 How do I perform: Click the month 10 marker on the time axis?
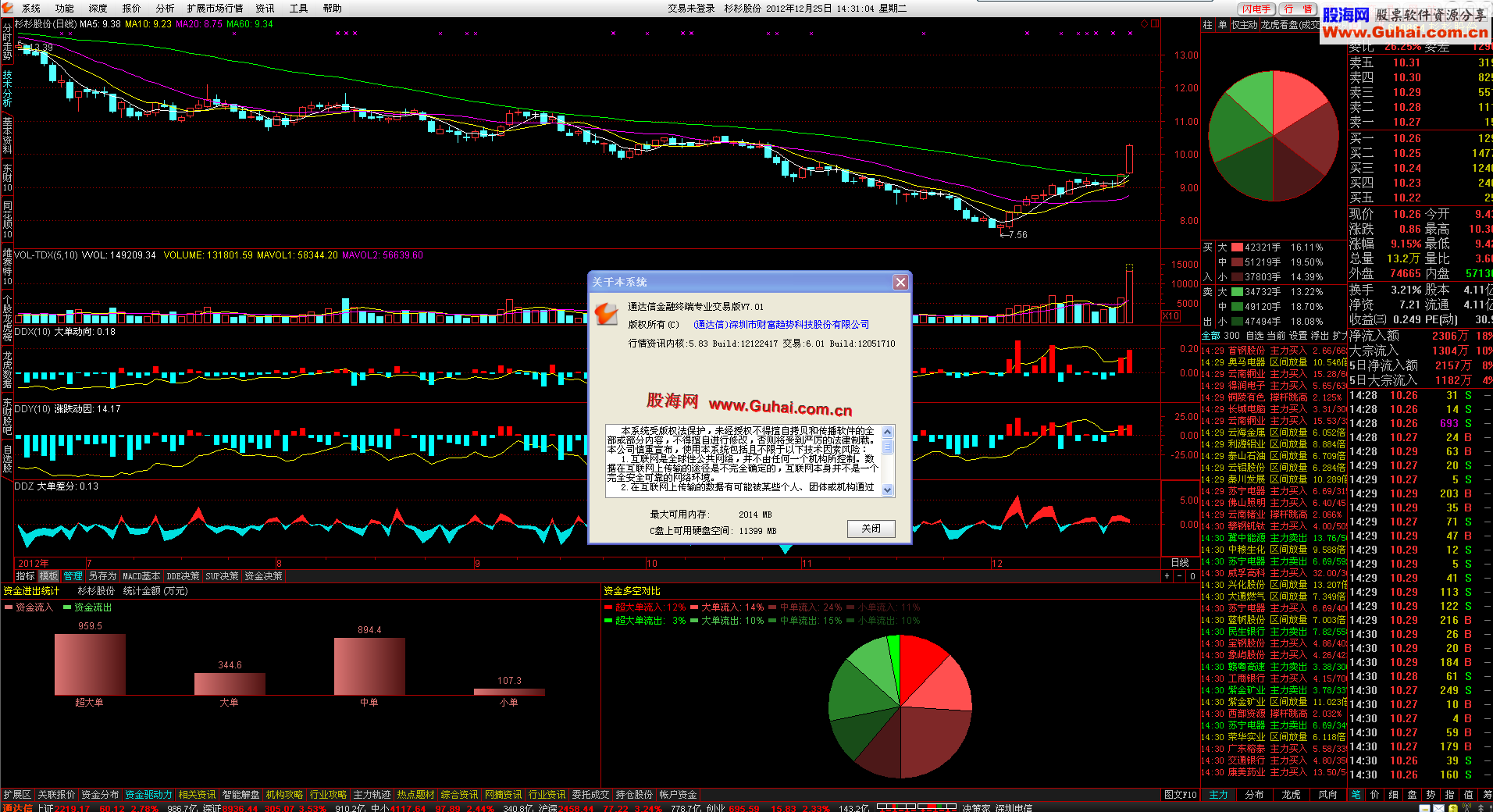pyautogui.click(x=652, y=563)
